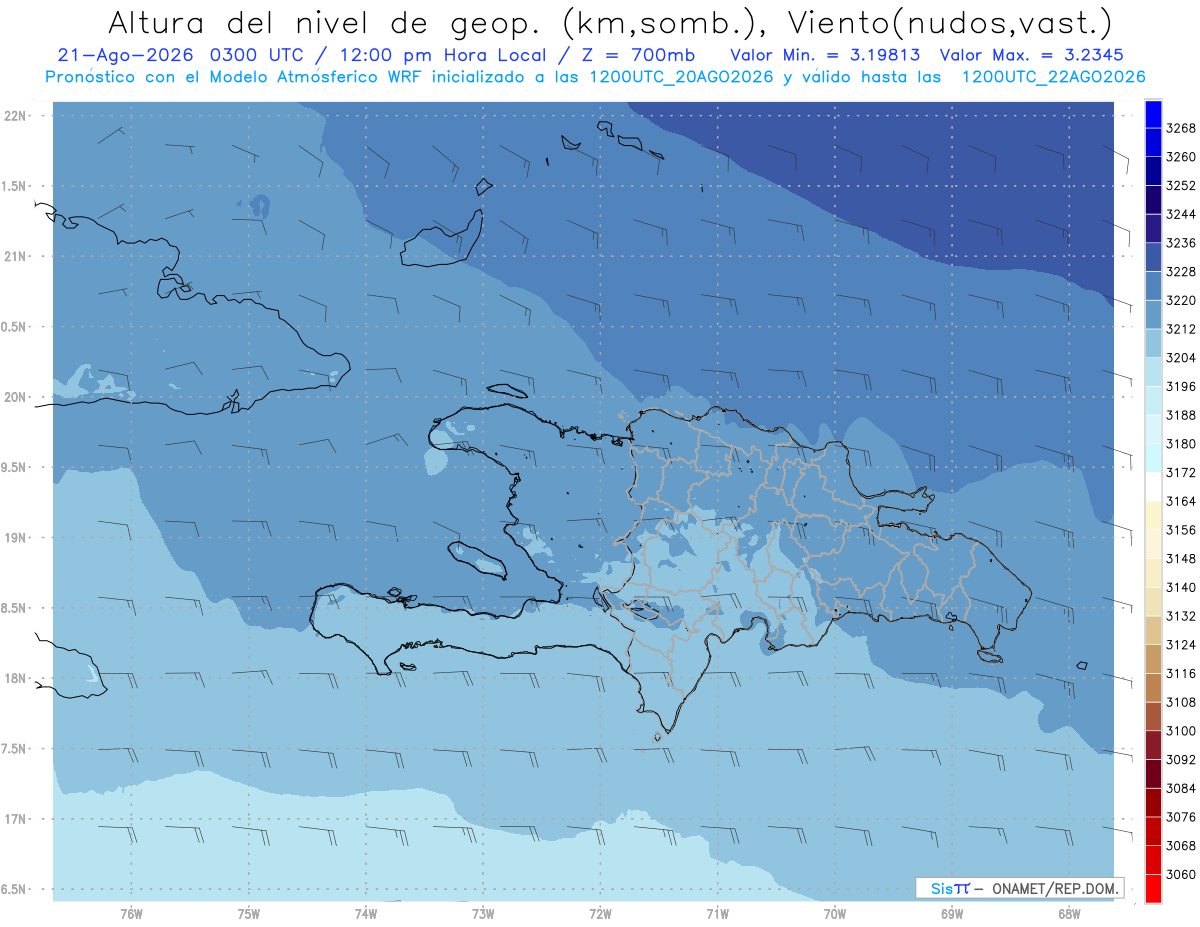
Task: Click the 74W longitude axis label
Action: 366,912
